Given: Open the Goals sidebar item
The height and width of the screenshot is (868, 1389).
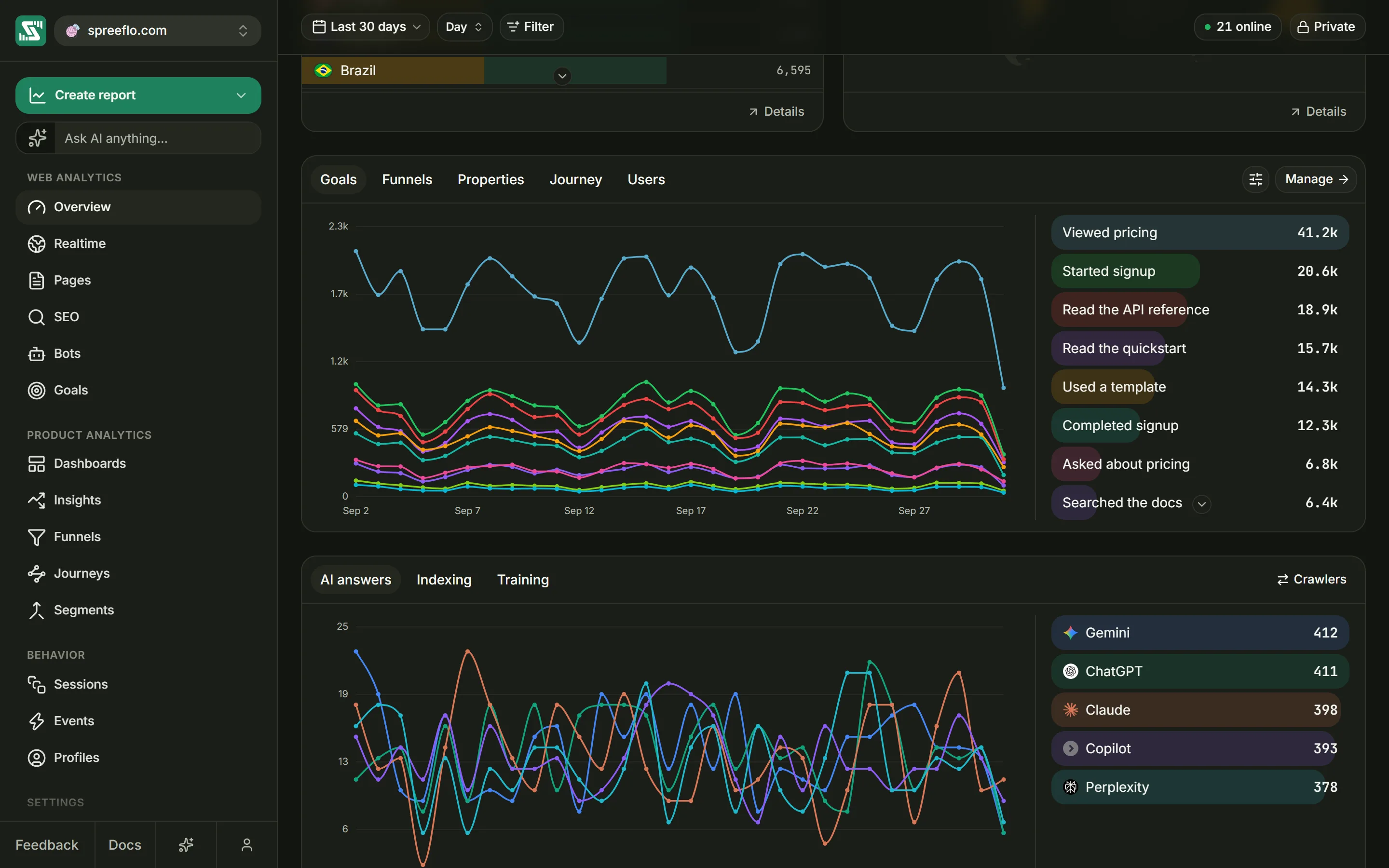Looking at the screenshot, I should [x=138, y=391].
